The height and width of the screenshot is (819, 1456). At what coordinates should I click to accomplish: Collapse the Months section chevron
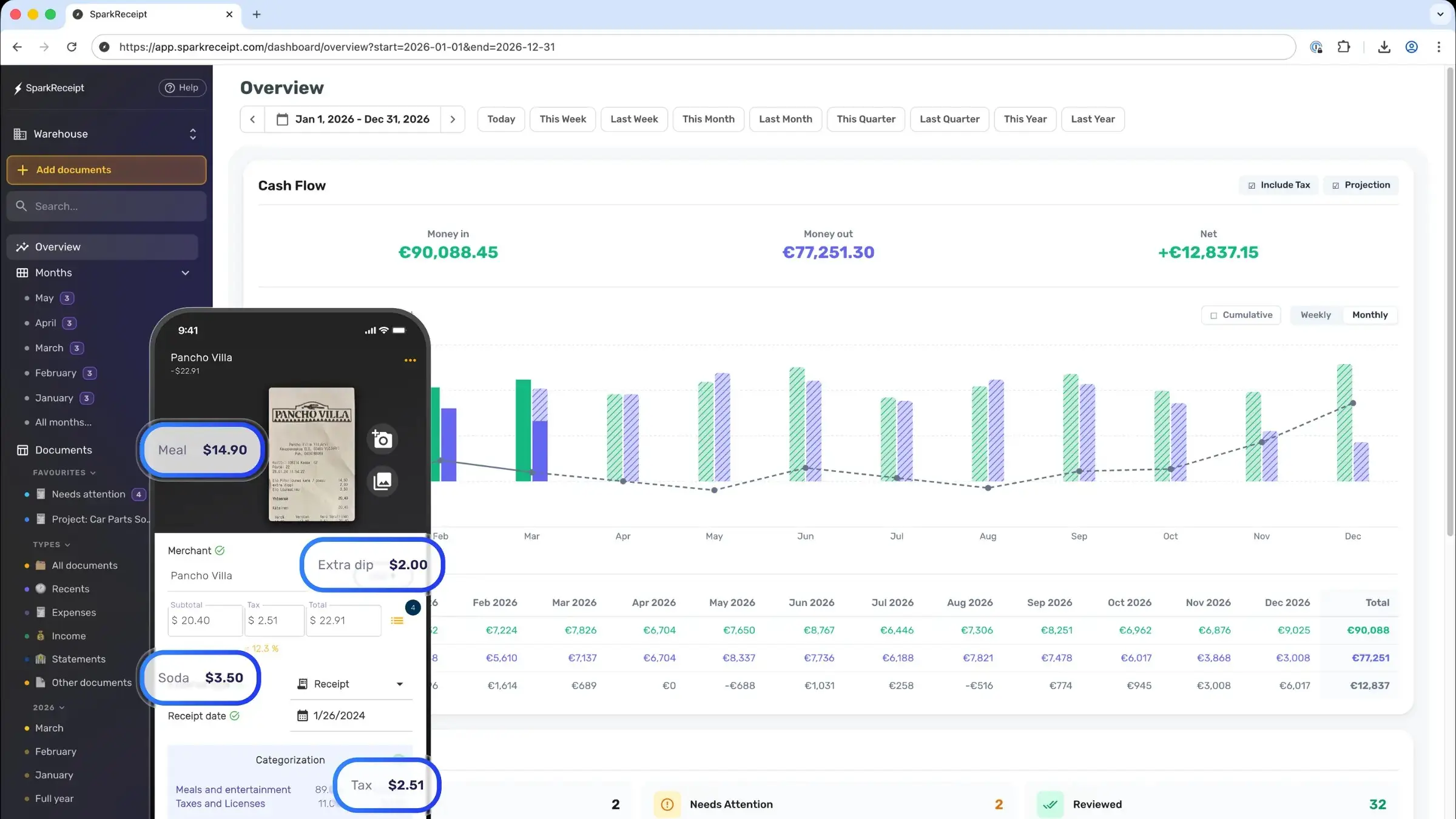tap(185, 273)
